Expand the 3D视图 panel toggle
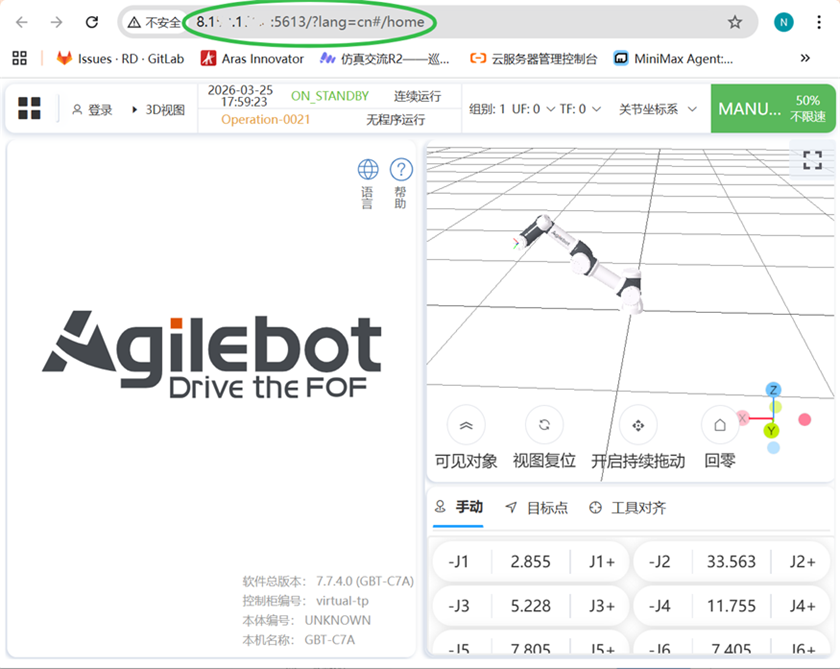The width and height of the screenshot is (840, 669). [x=158, y=110]
